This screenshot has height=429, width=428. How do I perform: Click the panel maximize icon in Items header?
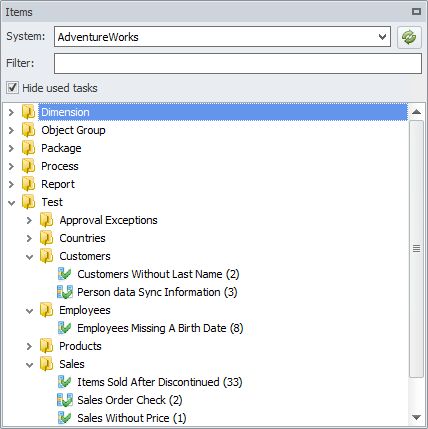pos(416,12)
